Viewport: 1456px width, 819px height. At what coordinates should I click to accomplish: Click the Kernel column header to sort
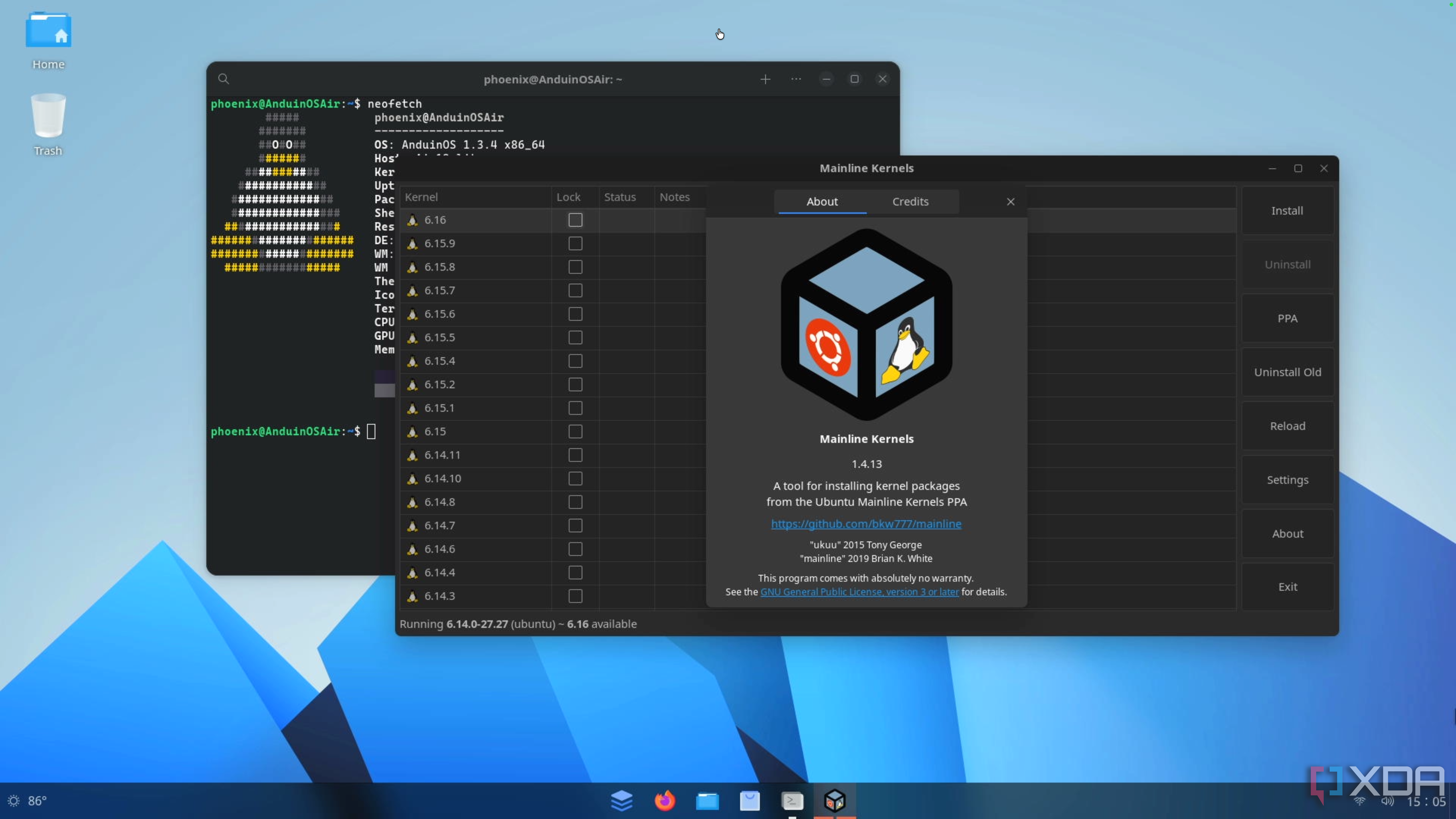click(421, 197)
